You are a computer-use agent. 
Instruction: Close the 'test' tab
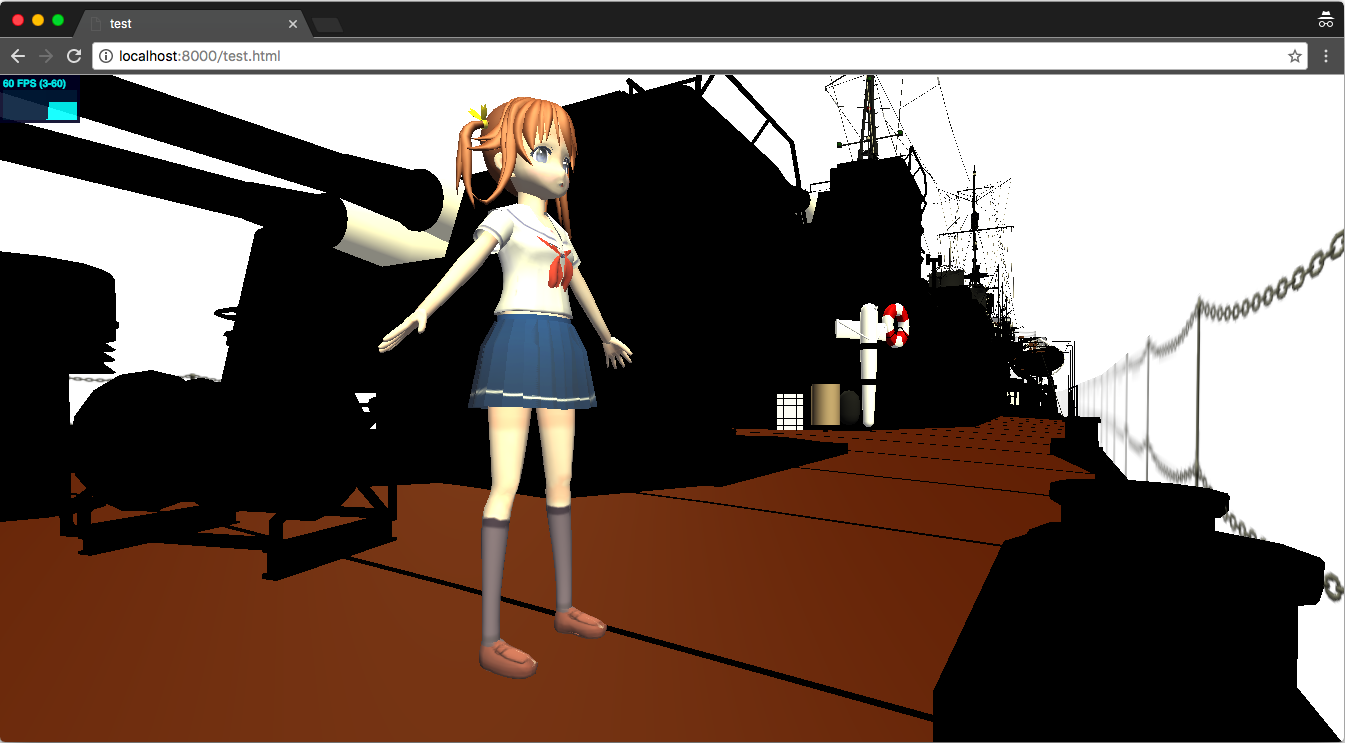(x=293, y=24)
